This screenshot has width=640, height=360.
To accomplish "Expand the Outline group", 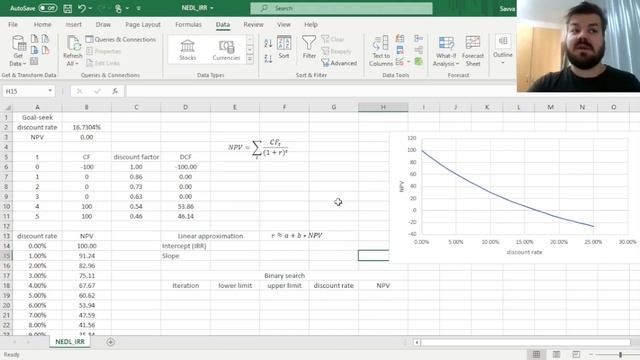I will 502,49.
